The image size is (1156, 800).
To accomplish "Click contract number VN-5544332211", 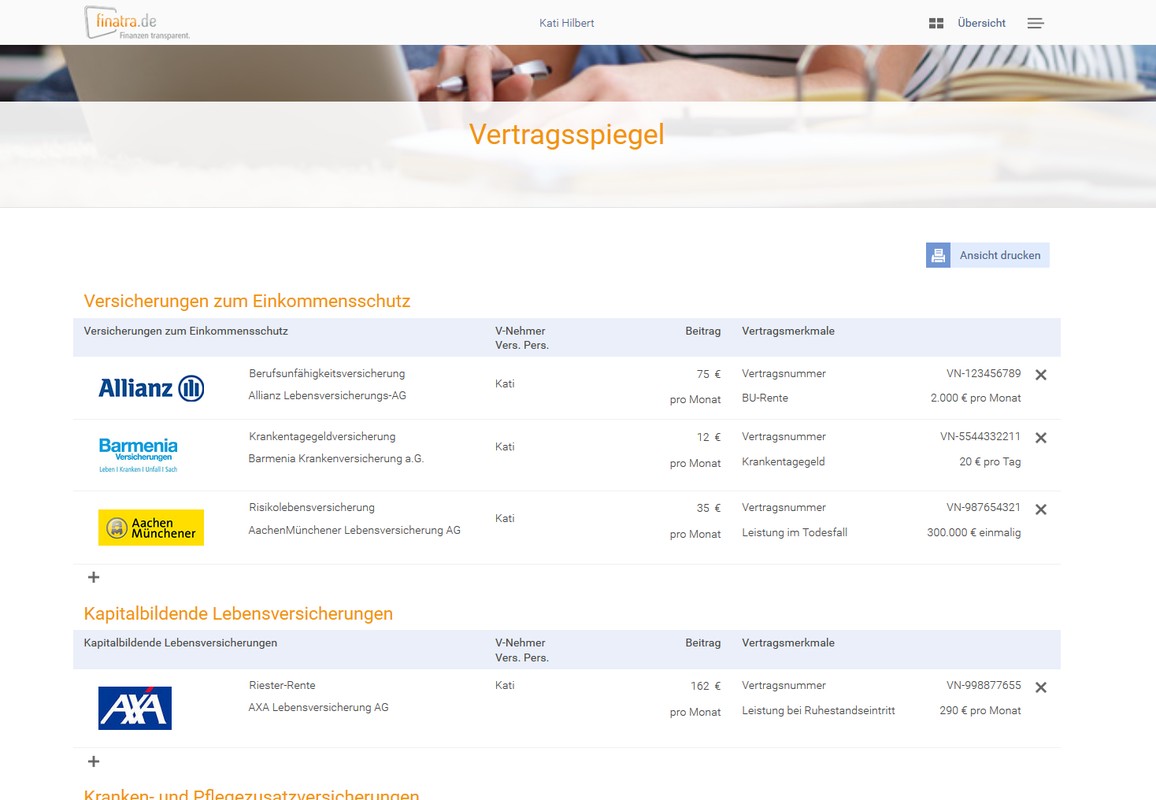I will coord(980,437).
